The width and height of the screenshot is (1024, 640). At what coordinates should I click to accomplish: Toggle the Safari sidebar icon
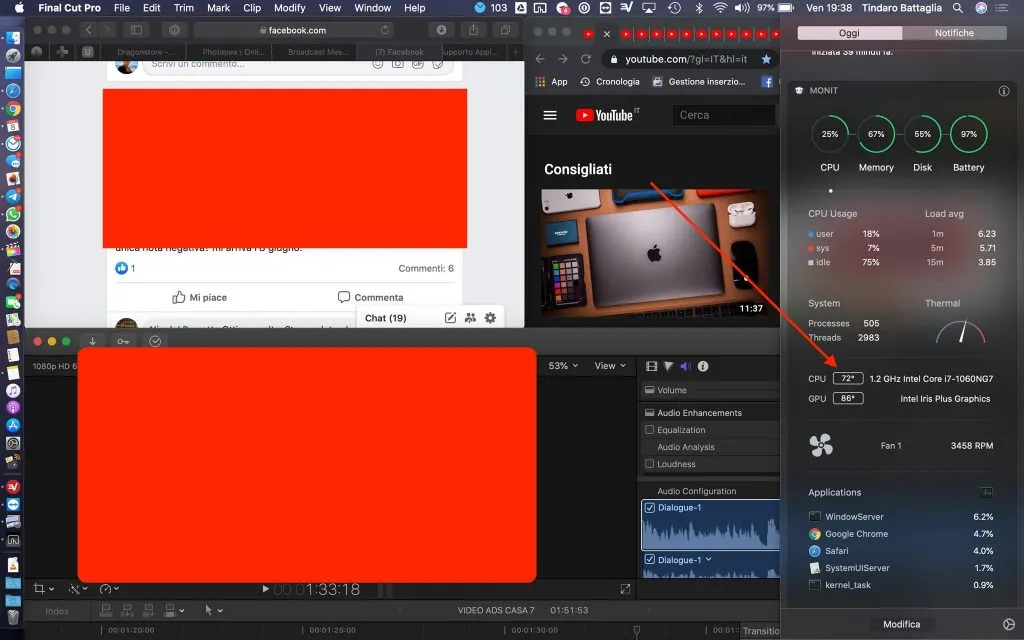[x=136, y=30]
